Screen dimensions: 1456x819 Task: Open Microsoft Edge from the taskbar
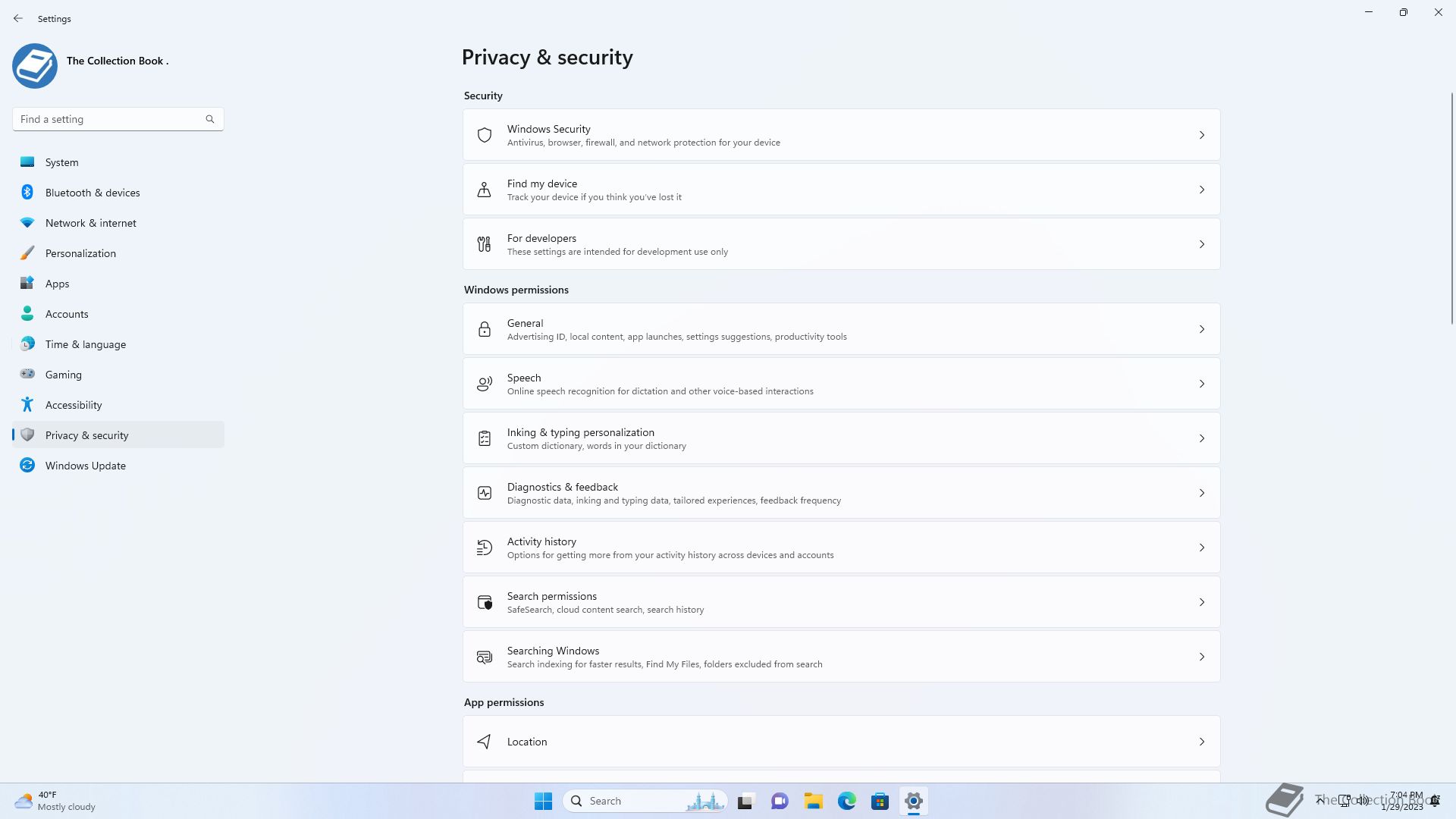846,801
